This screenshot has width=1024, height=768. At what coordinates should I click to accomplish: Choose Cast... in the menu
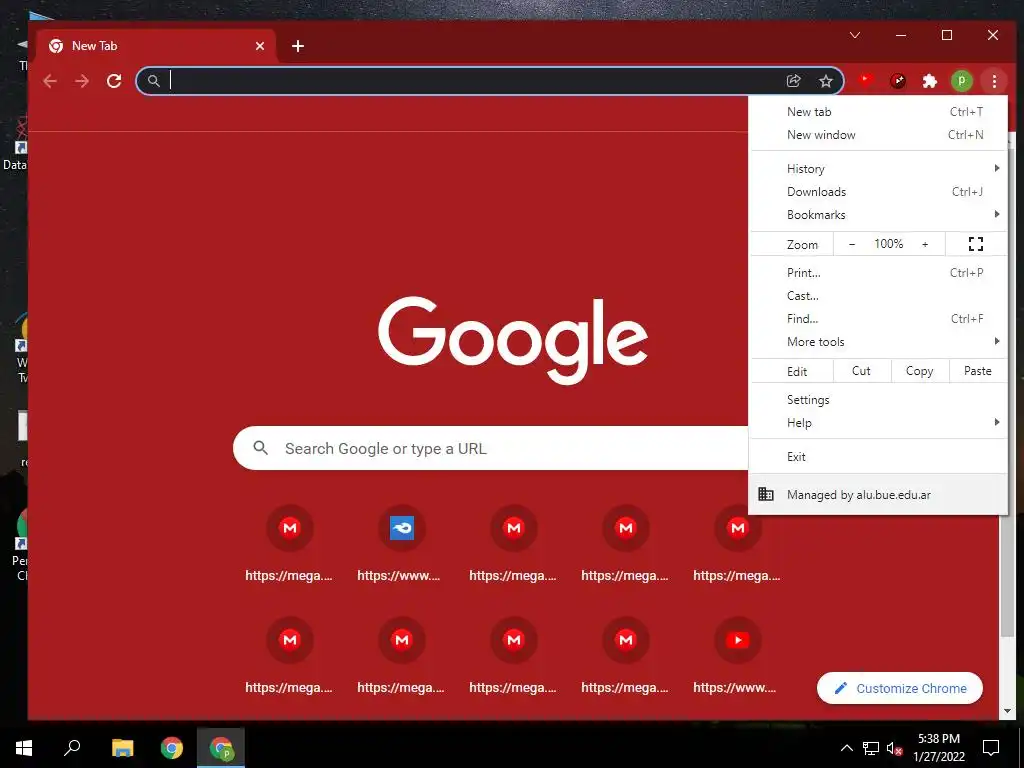(878, 296)
